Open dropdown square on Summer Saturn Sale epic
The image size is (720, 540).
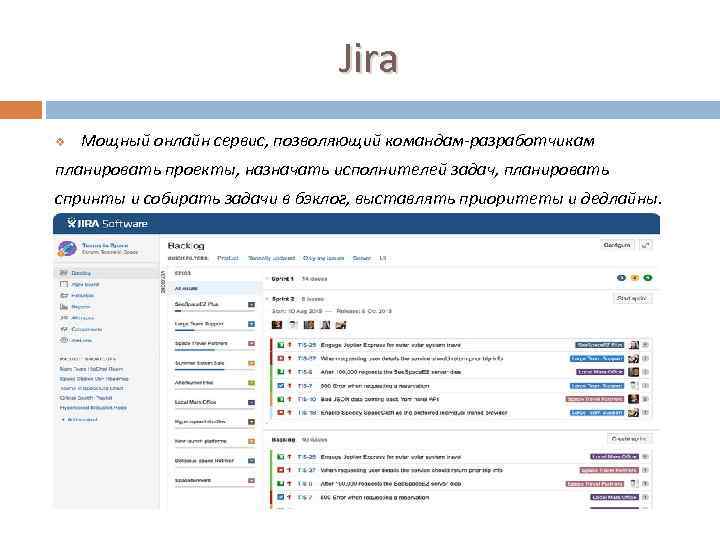tap(251, 363)
